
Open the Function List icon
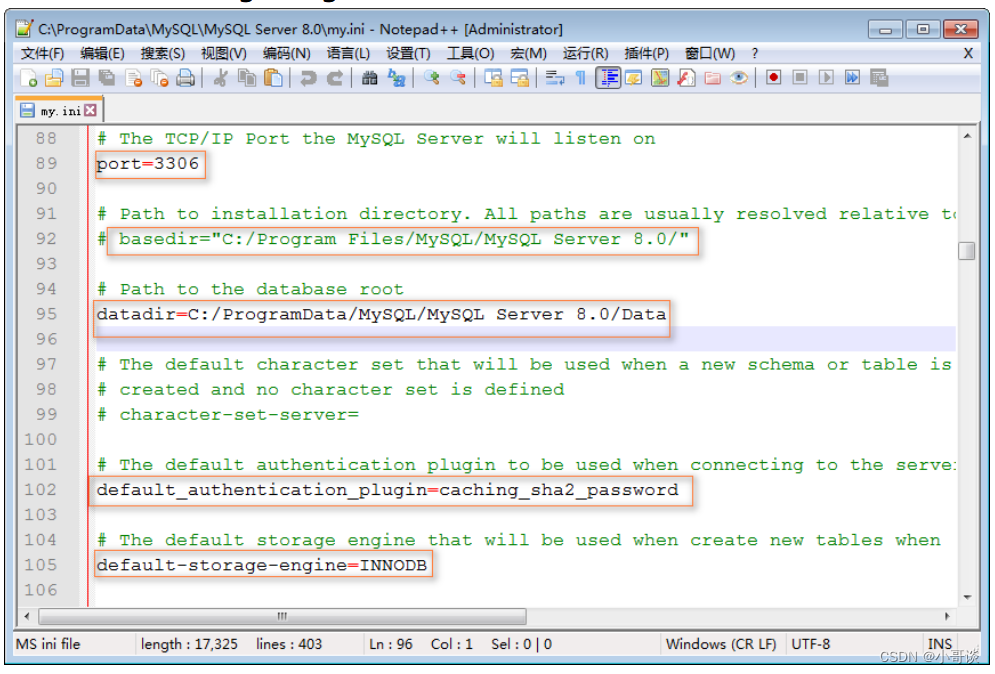point(686,78)
